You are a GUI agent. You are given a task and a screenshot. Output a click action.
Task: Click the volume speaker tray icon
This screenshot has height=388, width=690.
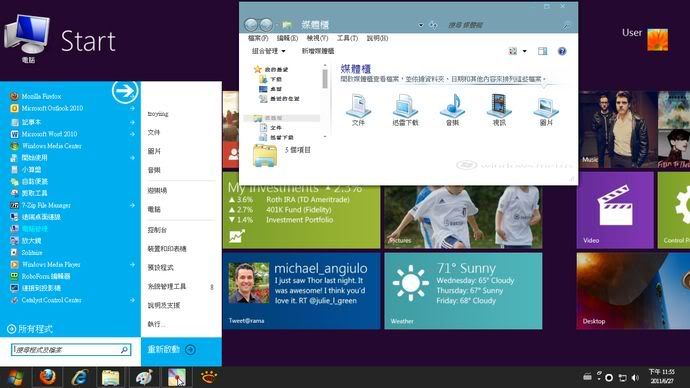coord(635,377)
